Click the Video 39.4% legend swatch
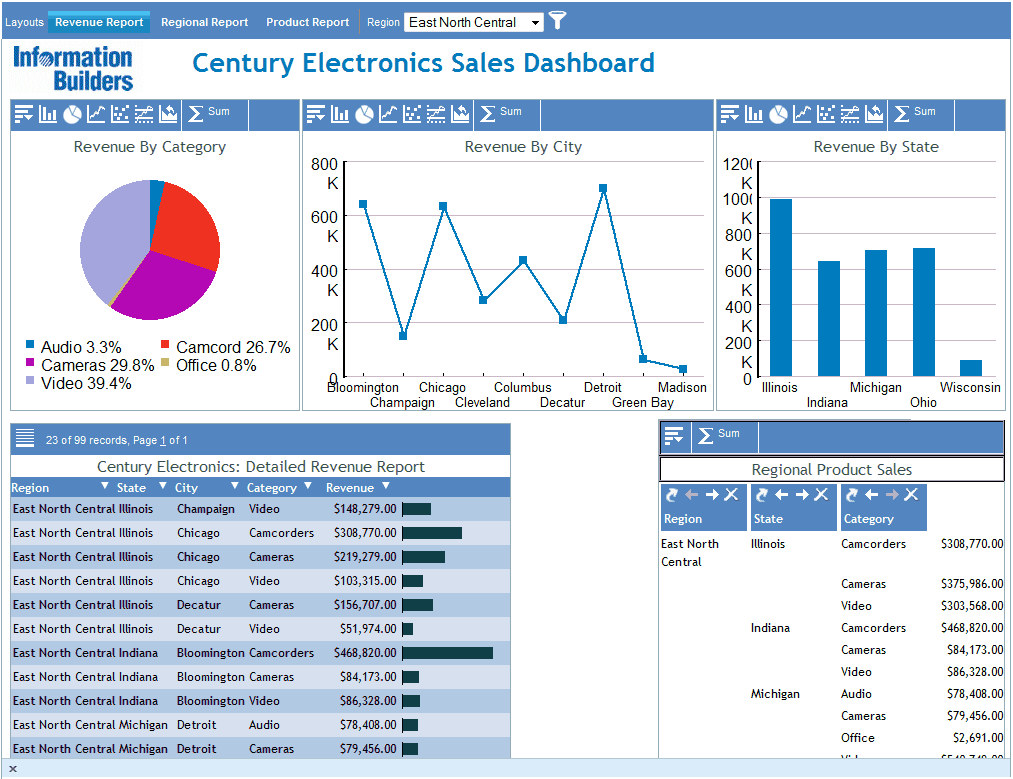This screenshot has height=779, width=1013. coord(30,380)
